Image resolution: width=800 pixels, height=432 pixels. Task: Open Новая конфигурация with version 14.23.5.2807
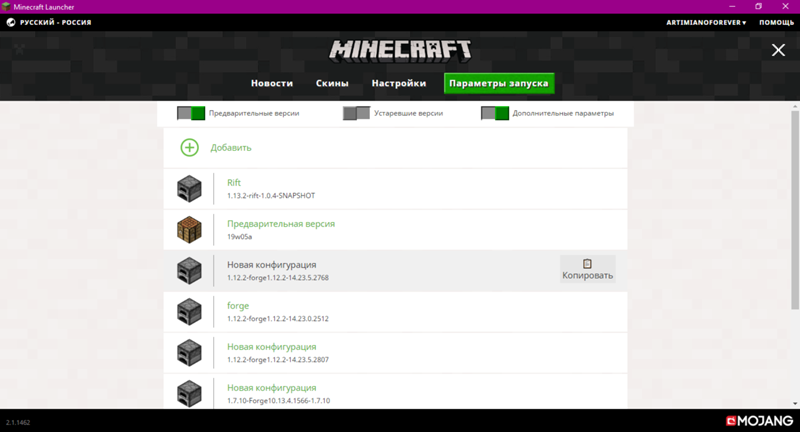point(395,353)
